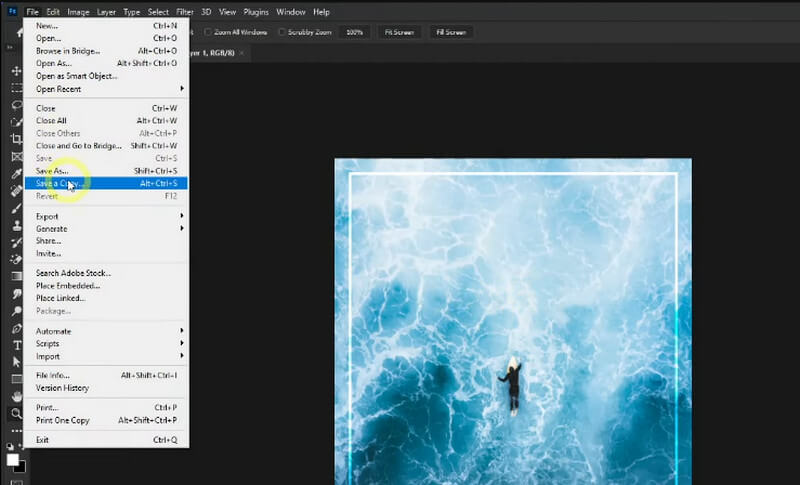The height and width of the screenshot is (485, 800).
Task: Select the Zoom magnifier tool
Action: pyautogui.click(x=16, y=413)
